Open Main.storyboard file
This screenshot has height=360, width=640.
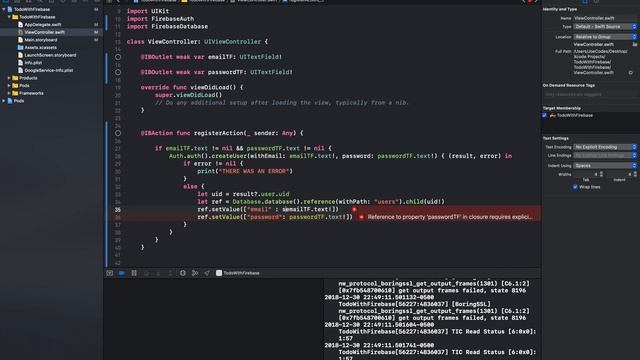pyautogui.click(x=40, y=40)
